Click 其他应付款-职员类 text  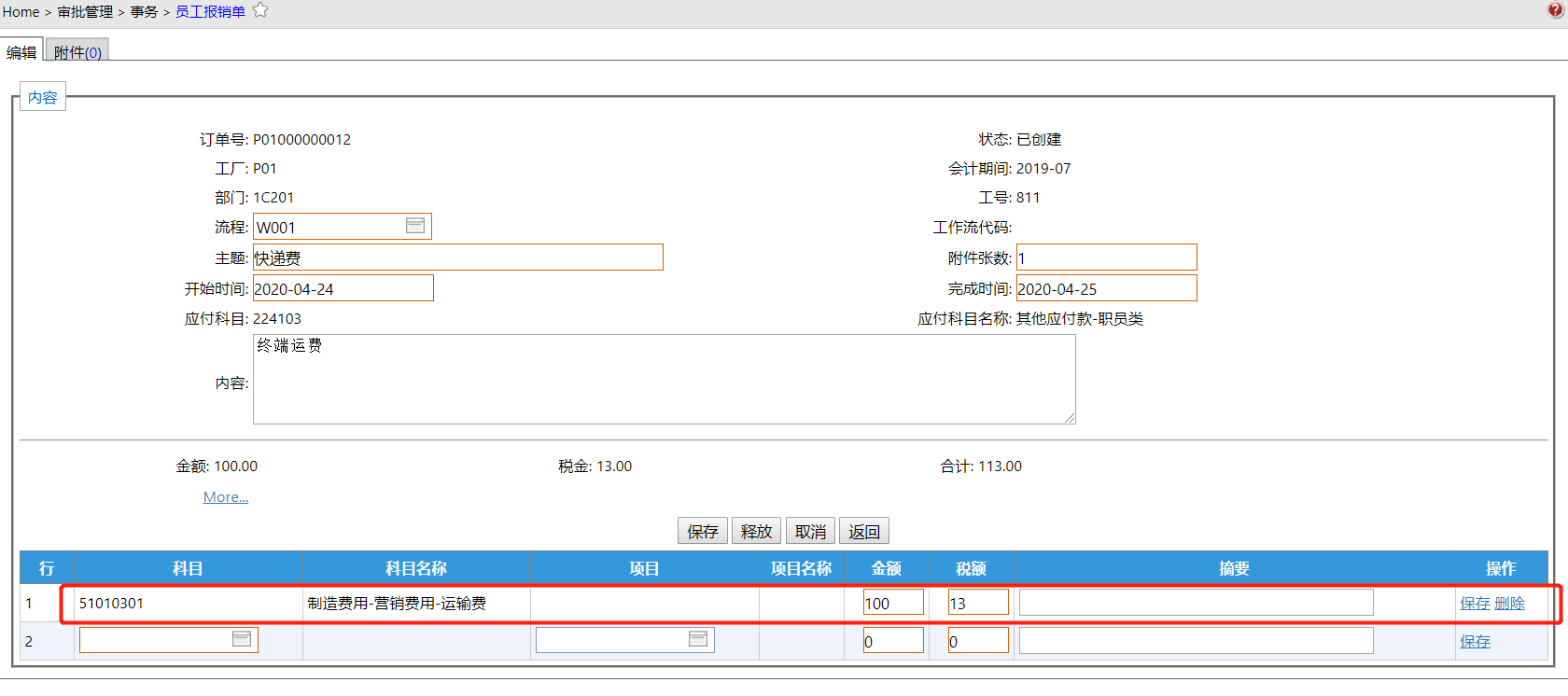click(x=1080, y=319)
